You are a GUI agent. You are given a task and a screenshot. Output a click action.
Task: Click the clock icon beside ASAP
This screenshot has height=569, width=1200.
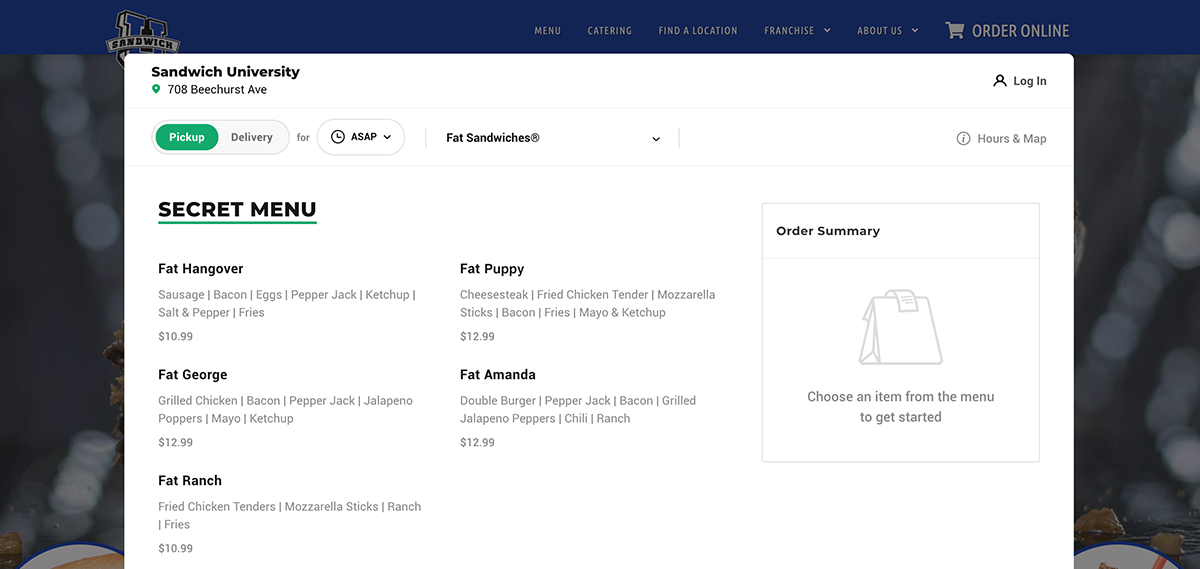338,137
